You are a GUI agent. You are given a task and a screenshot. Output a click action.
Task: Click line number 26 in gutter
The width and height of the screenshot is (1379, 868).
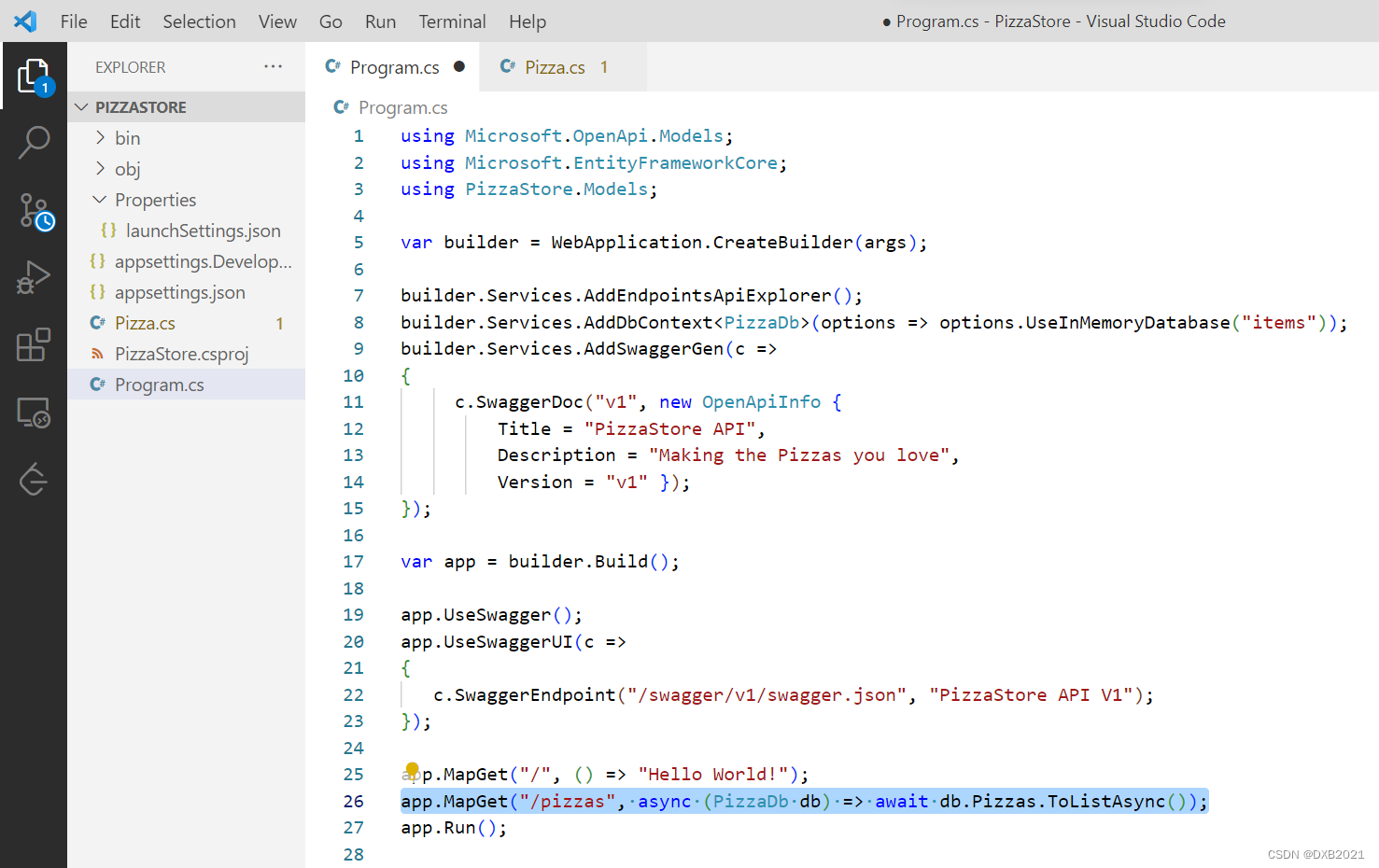point(353,801)
